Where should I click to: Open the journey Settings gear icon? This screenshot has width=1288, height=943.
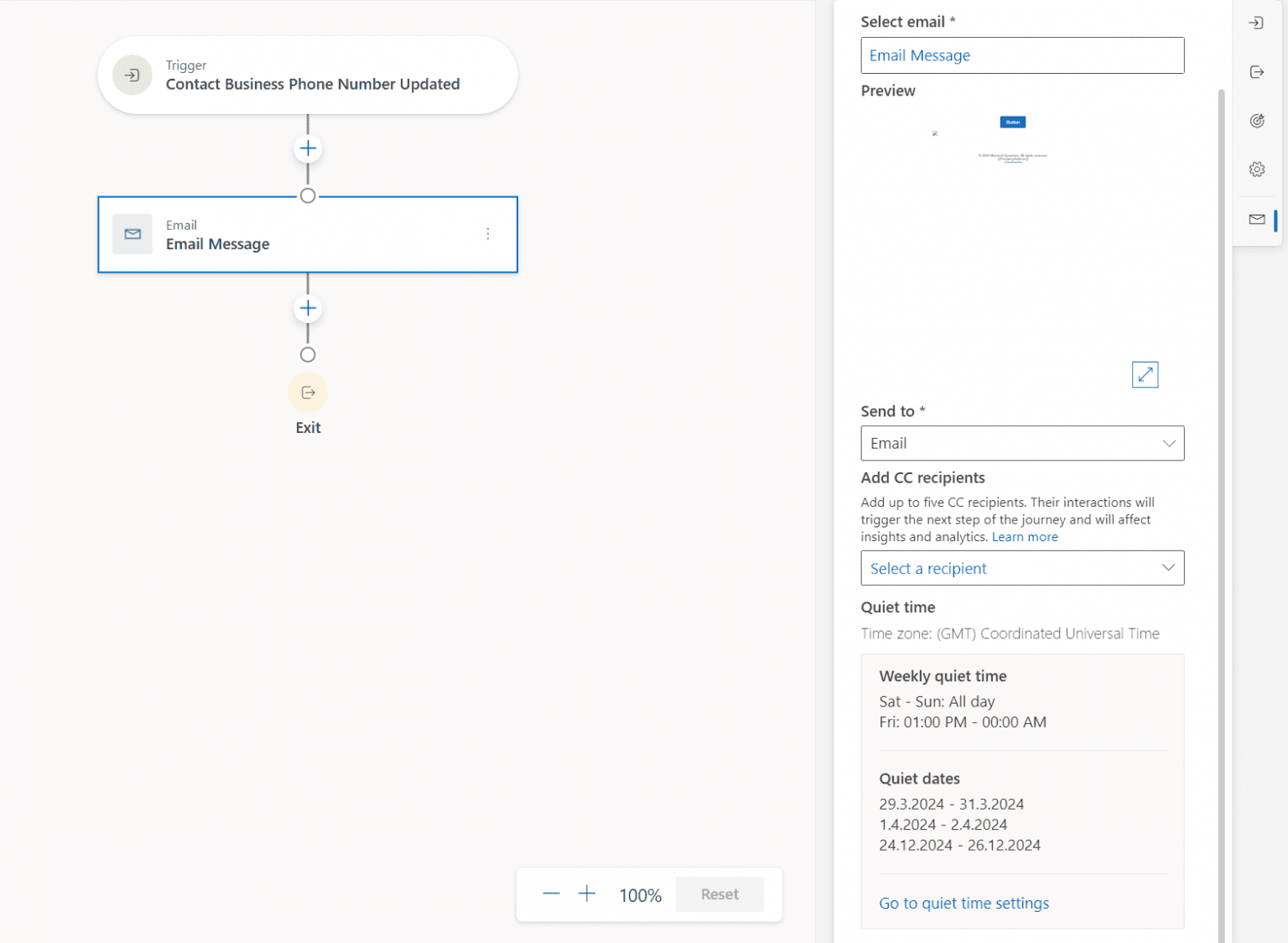tap(1257, 169)
